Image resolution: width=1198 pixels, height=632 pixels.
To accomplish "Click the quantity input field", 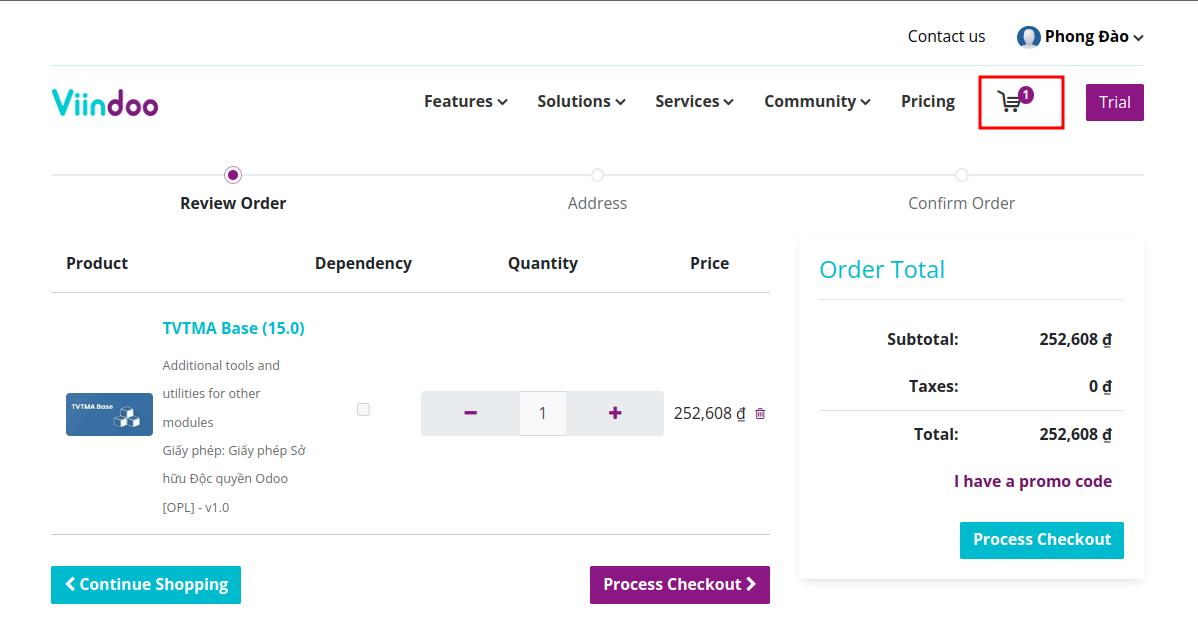I will pyautogui.click(x=542, y=413).
